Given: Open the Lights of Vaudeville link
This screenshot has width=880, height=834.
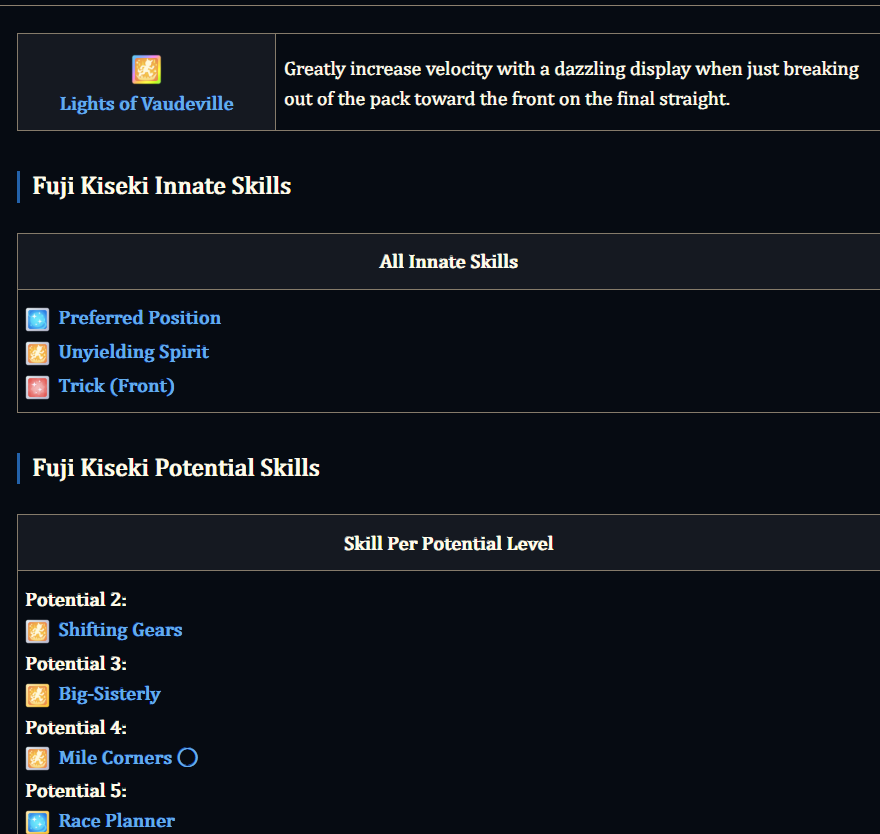Looking at the screenshot, I should click(x=146, y=104).
